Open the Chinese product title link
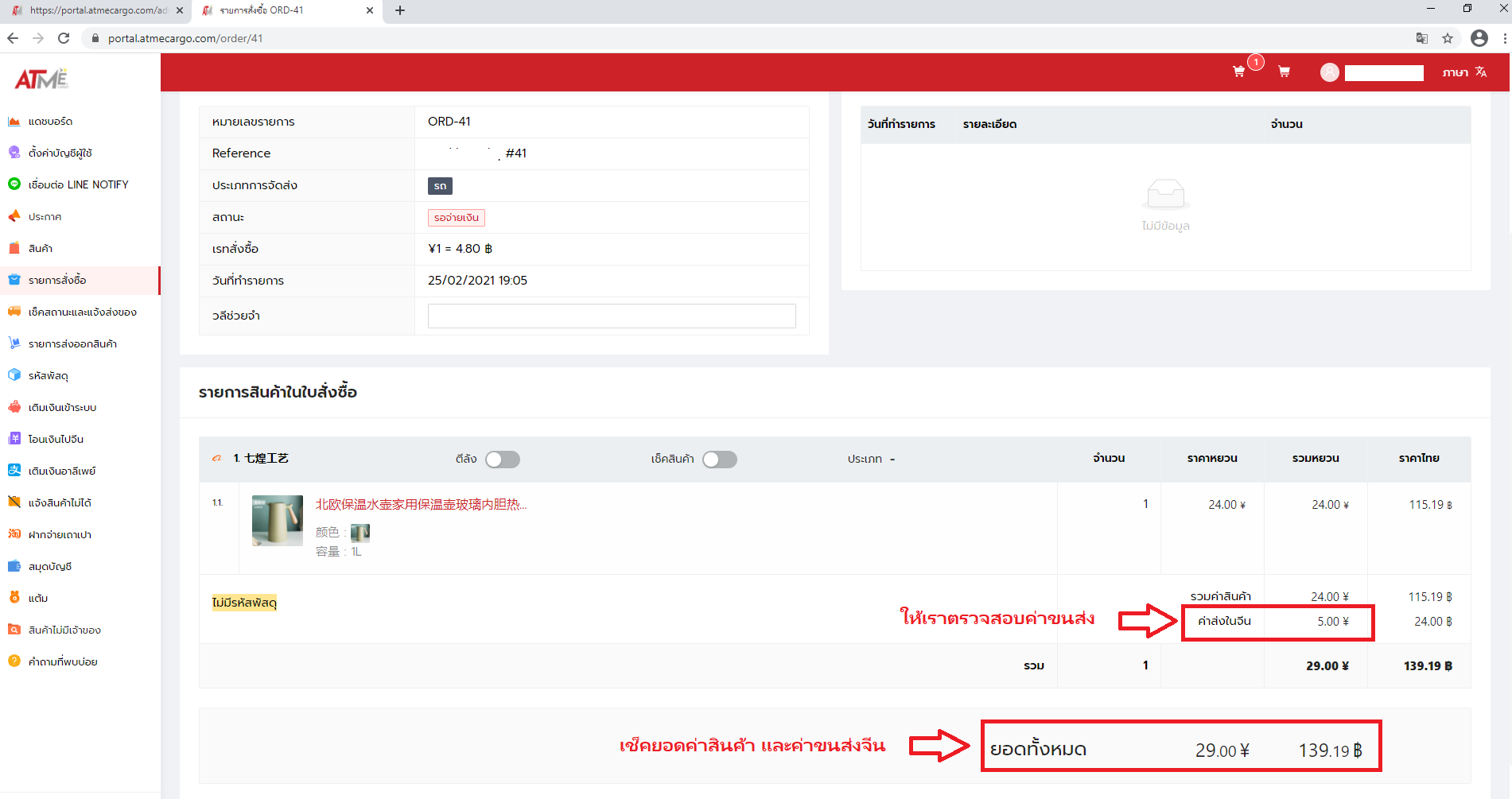 421,504
